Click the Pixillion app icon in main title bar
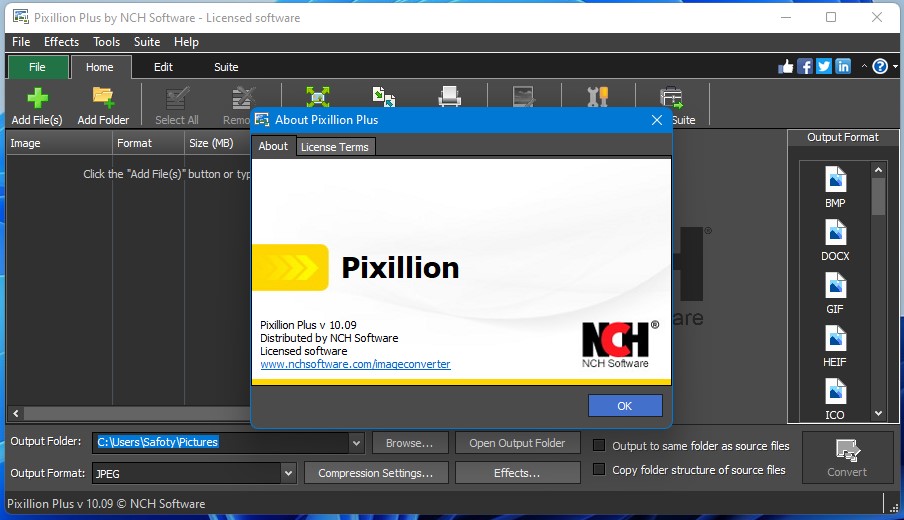The image size is (904, 520). click(21, 17)
